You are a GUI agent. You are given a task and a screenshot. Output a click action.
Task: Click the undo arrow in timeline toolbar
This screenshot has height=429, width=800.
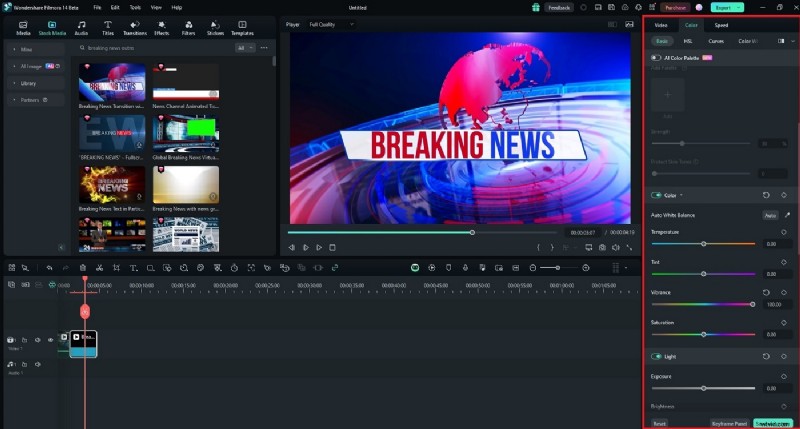(x=49, y=268)
